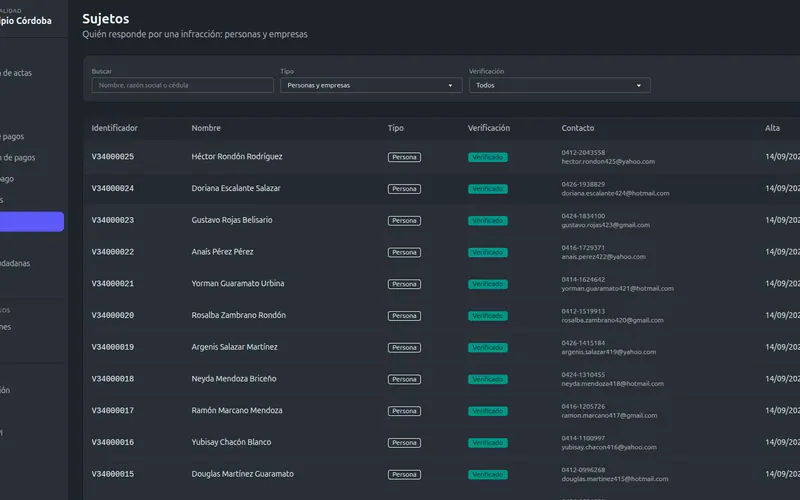Open the Verificación filter dropdown showing Todos

point(560,85)
